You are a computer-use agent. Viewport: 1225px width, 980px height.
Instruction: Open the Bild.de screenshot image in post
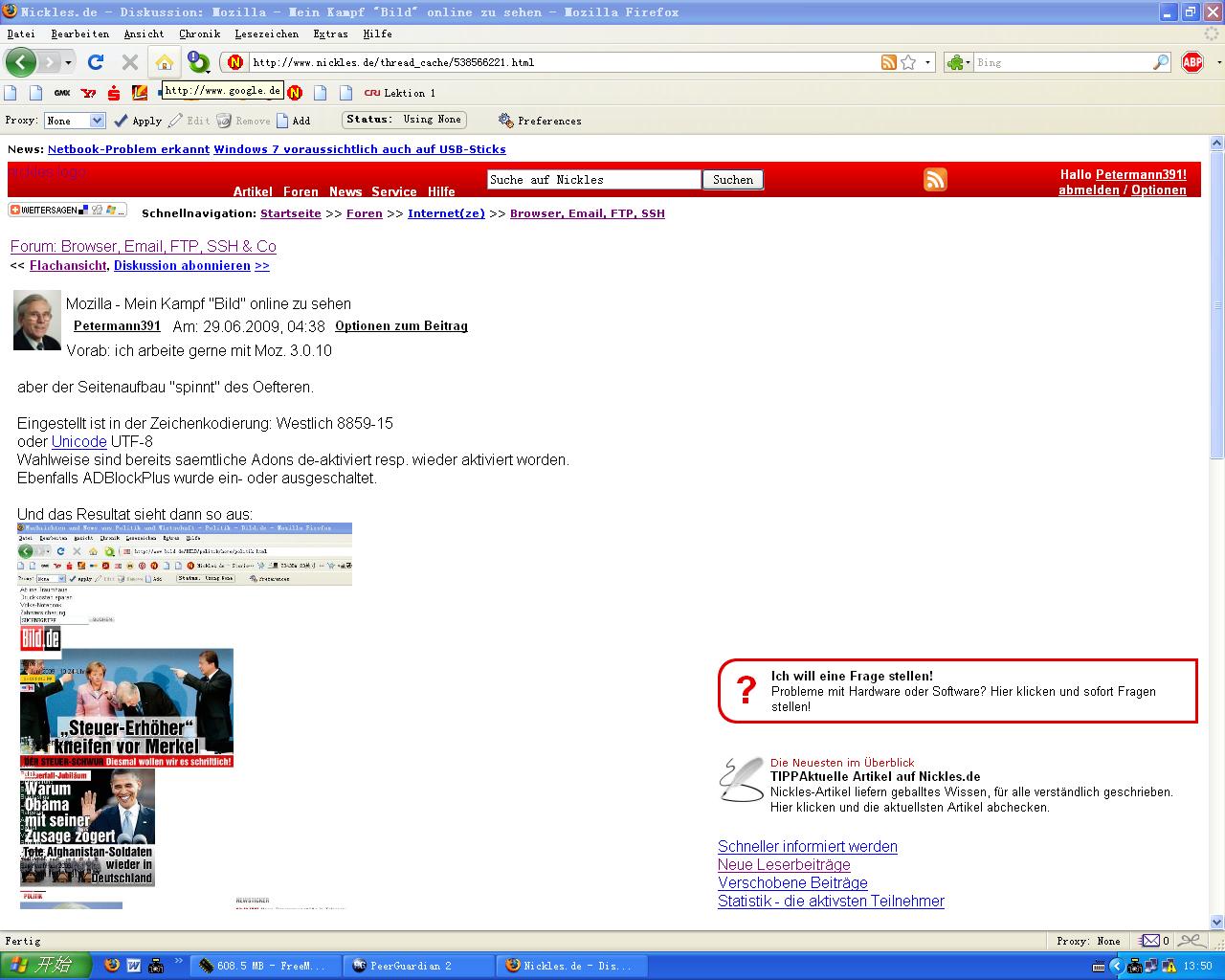(185, 715)
